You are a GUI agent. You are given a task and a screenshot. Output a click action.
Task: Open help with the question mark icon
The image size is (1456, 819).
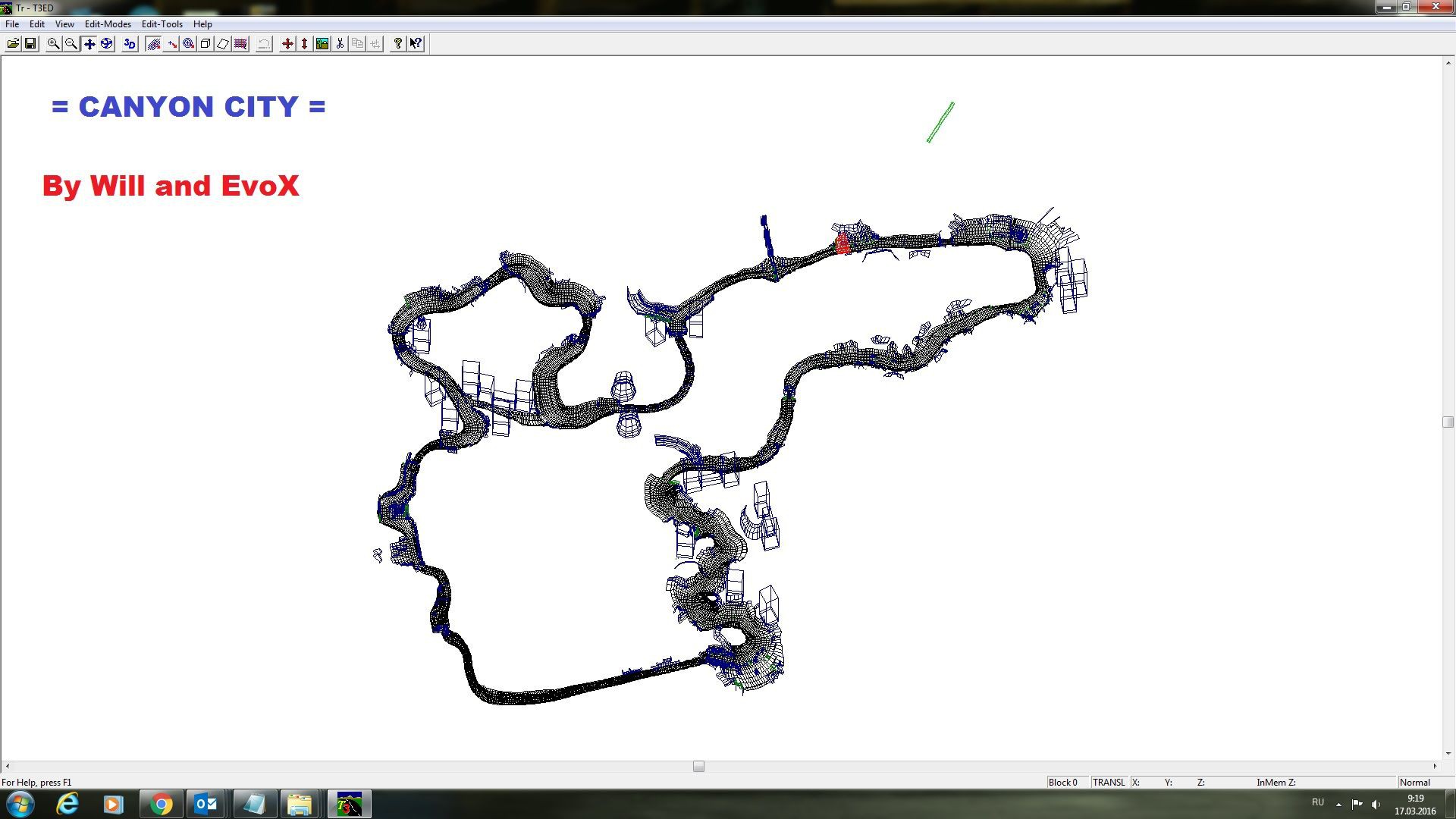point(398,44)
